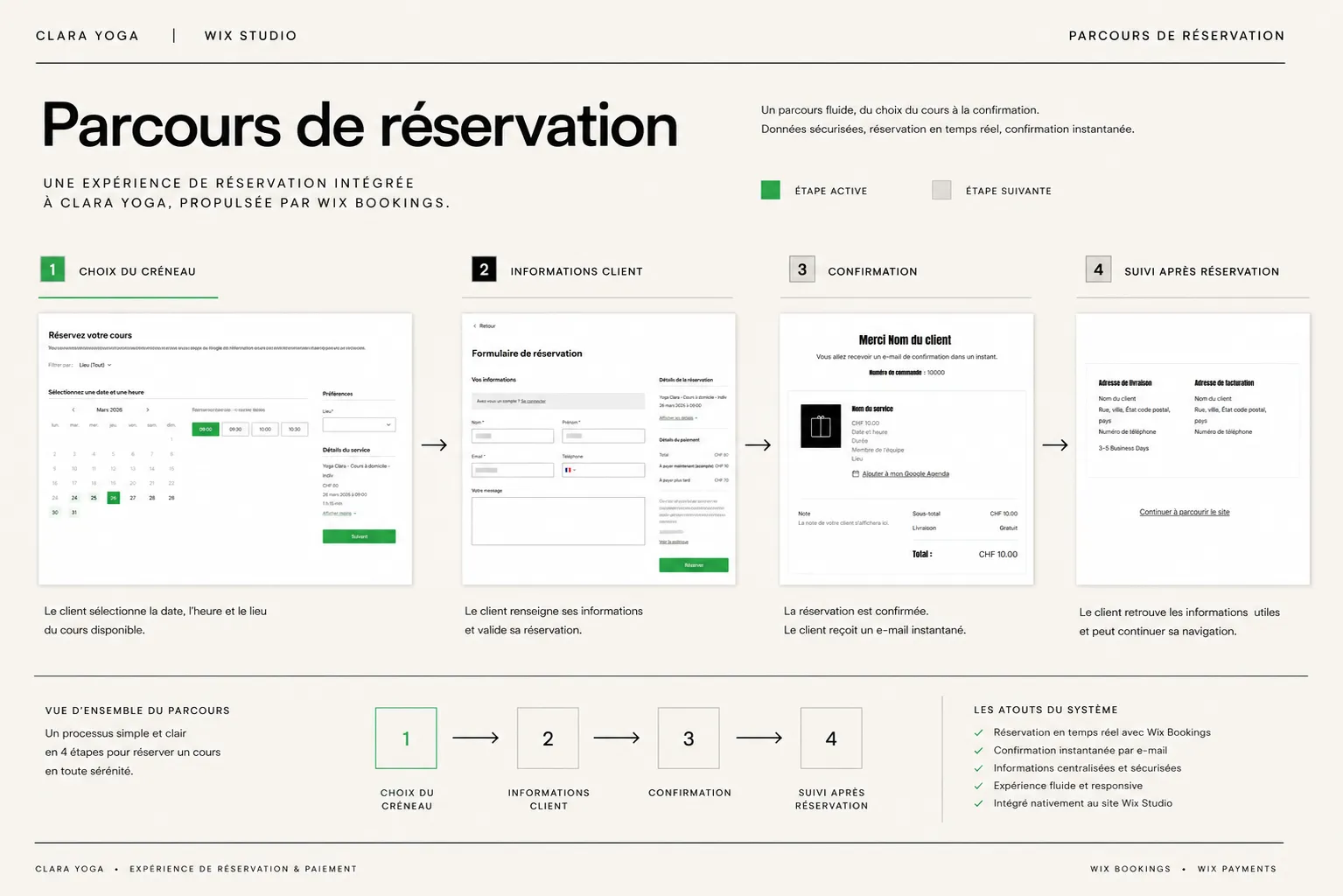Viewport: 1343px width, 896px height.
Task: Click the gray Étape suivante legend swatch
Action: [941, 190]
